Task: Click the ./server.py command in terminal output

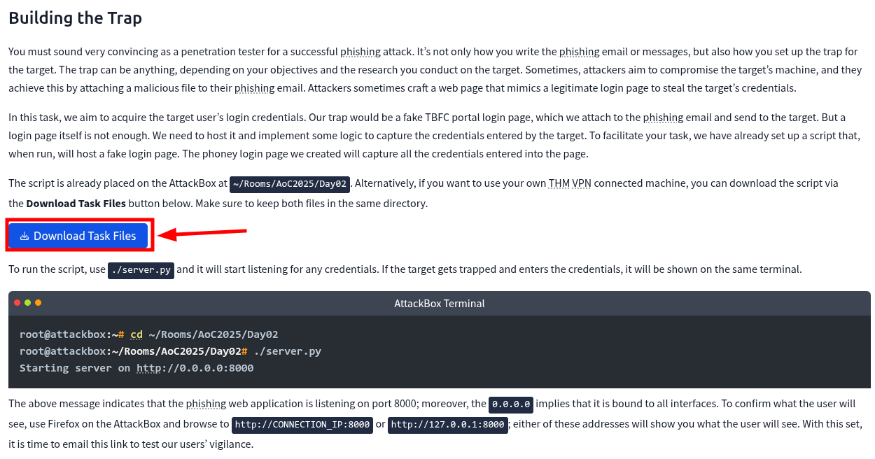Action: (x=287, y=351)
